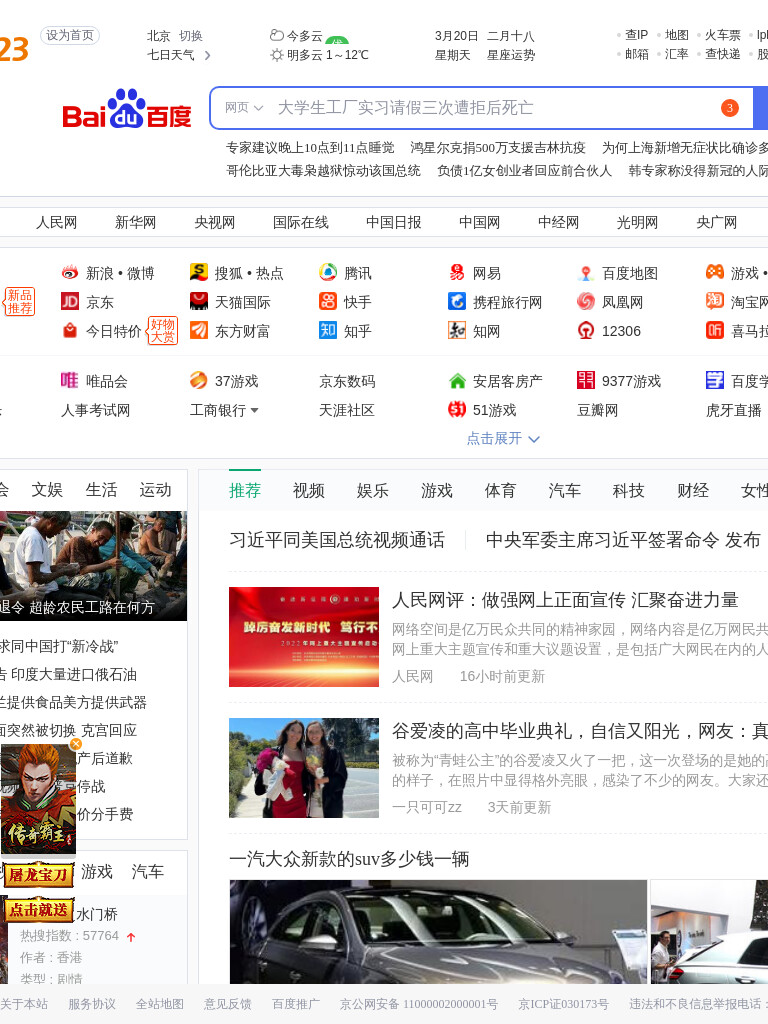
Task: Select the 体育 tab
Action: 500,490
